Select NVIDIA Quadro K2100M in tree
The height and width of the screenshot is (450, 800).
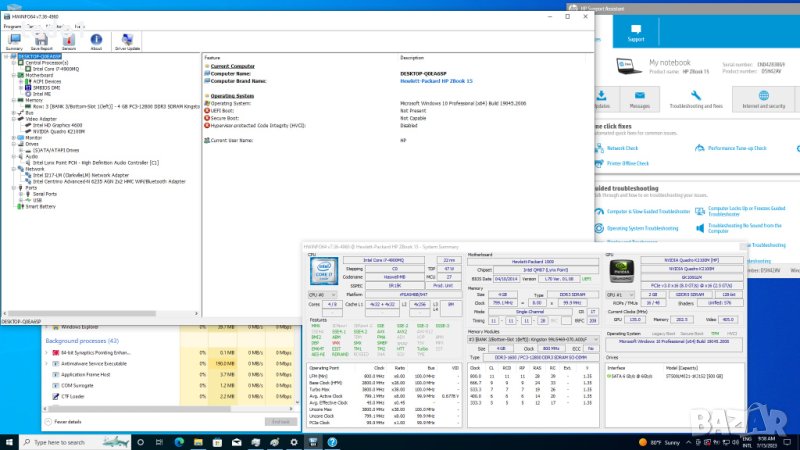coord(52,131)
